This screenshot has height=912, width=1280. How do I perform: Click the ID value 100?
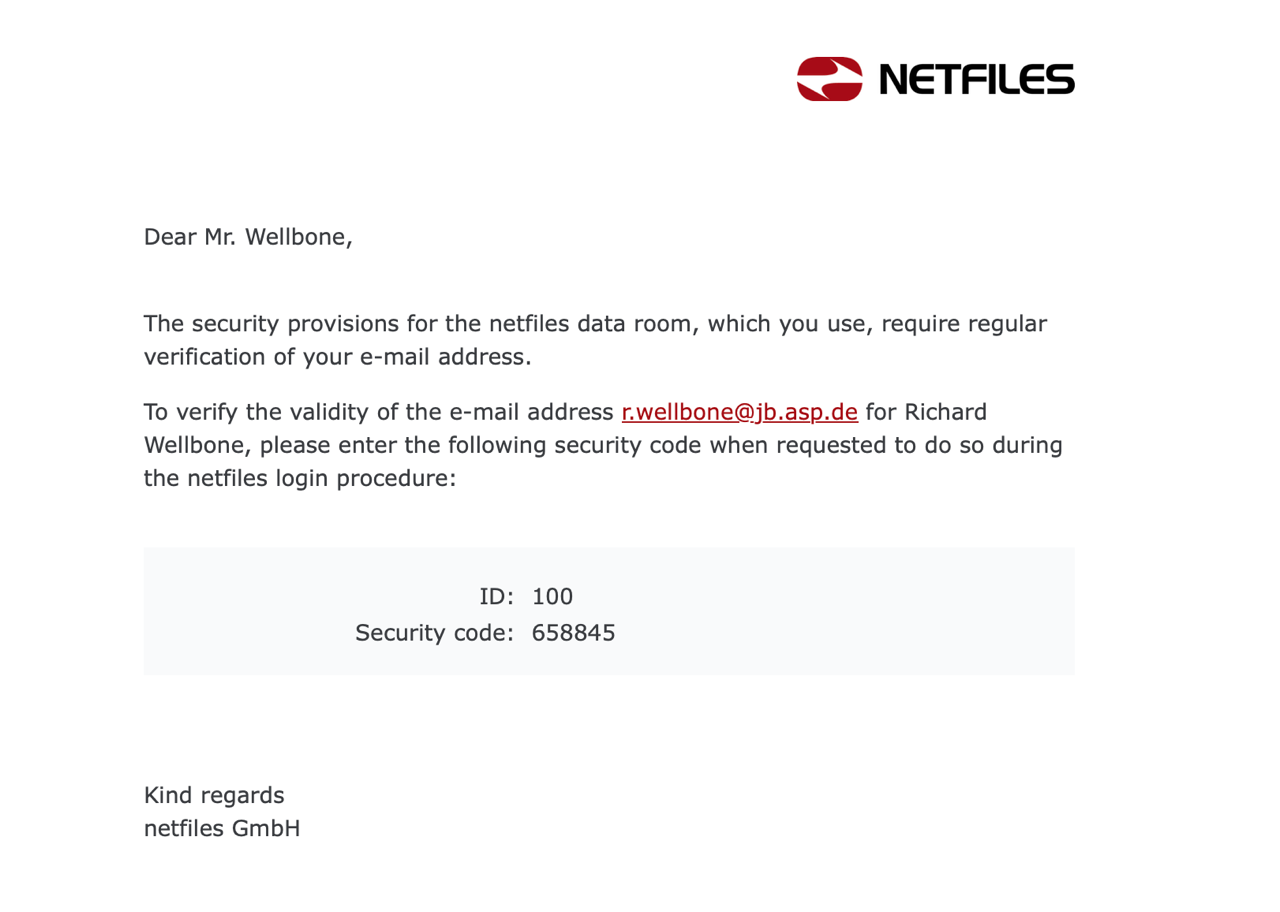552,597
